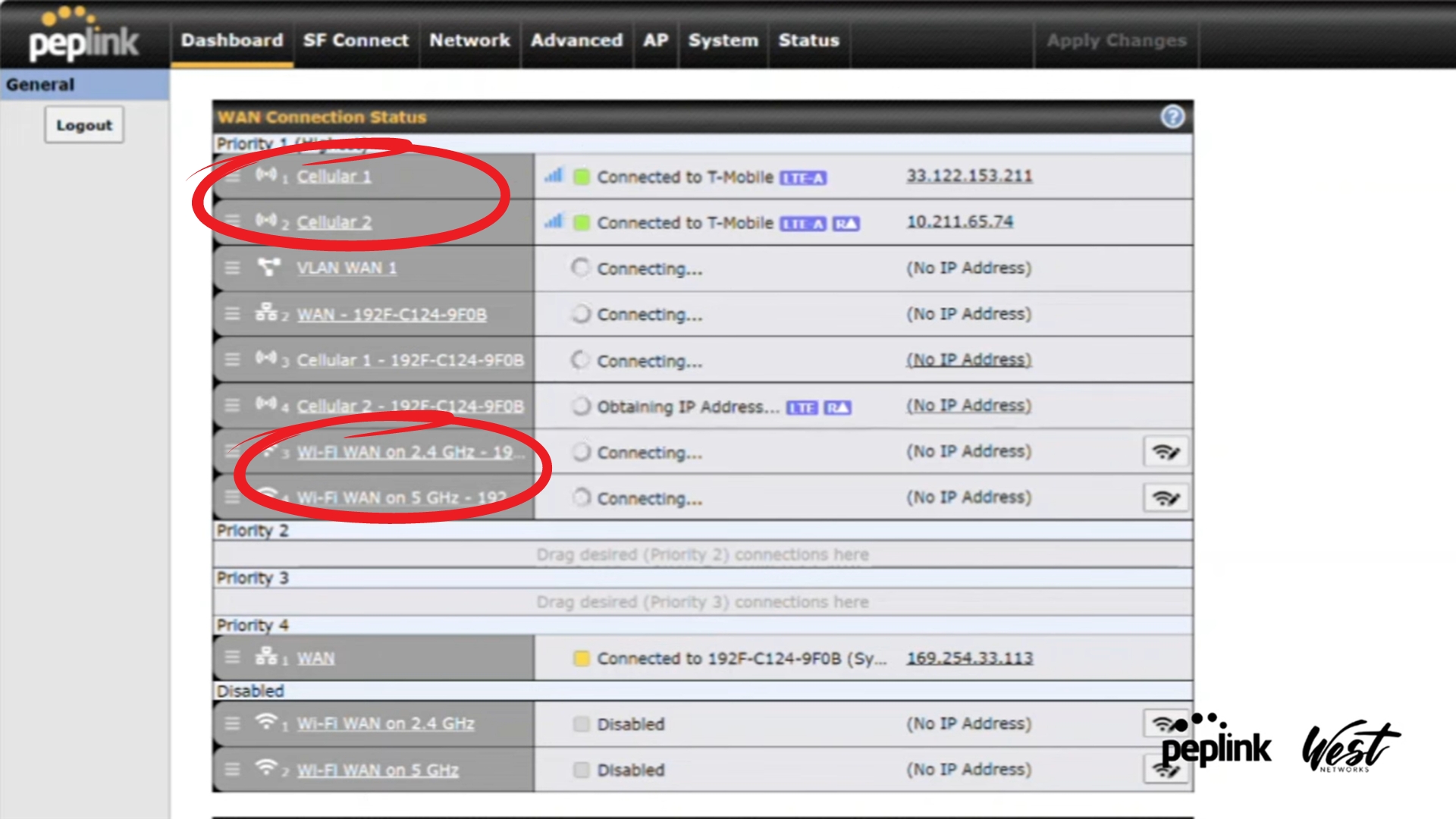The width and height of the screenshot is (1456, 819).
Task: Click the VLAN WAN 1 network icon
Action: coord(268,267)
